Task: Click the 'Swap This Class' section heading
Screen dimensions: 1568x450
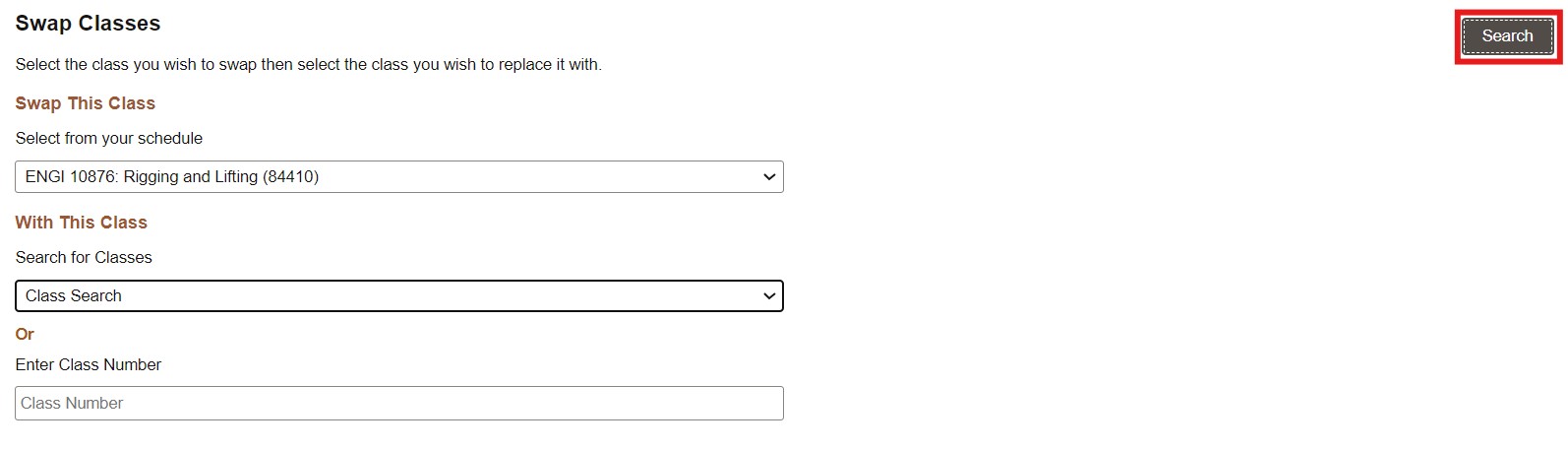Action: point(85,103)
